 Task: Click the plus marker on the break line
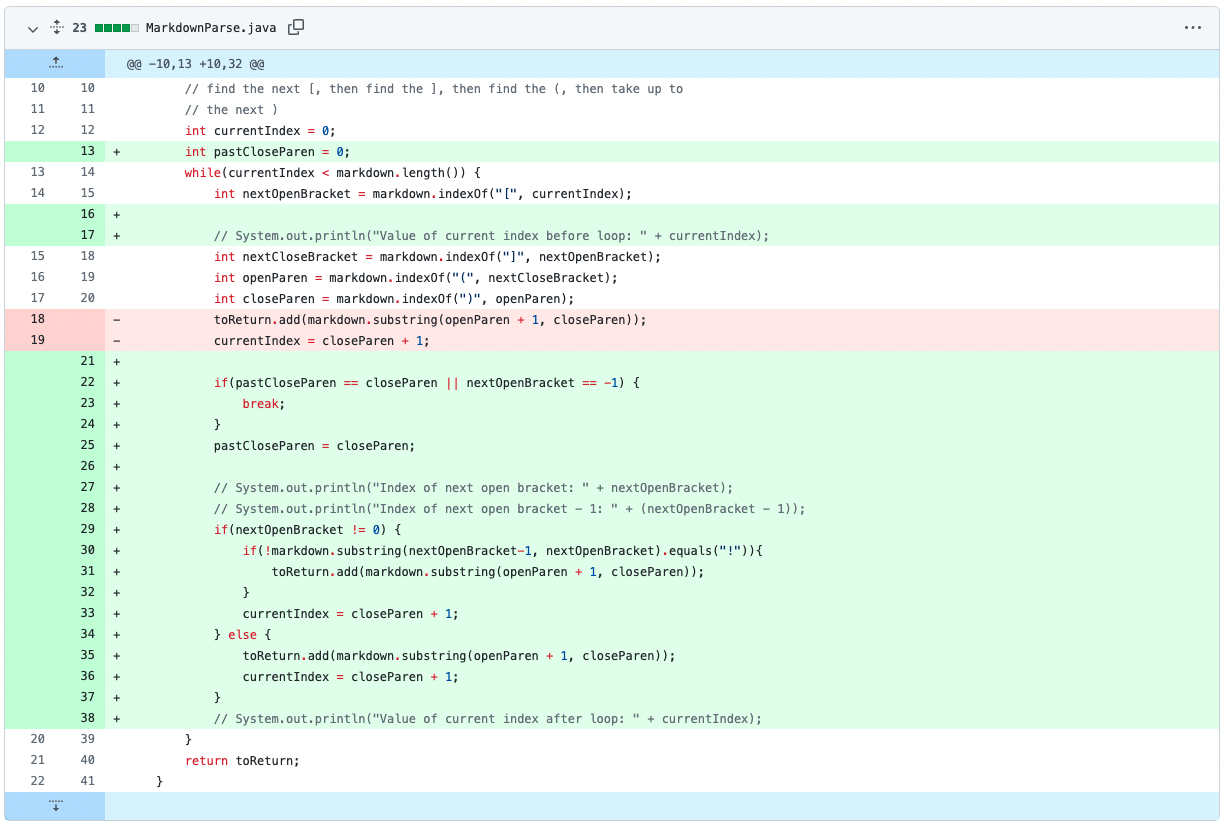(116, 404)
